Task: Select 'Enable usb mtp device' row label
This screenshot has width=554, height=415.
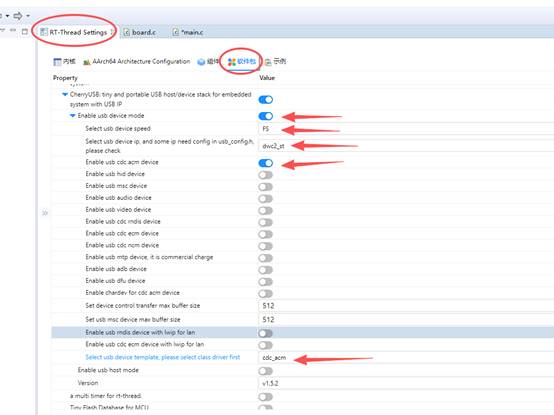Action: 149,257
